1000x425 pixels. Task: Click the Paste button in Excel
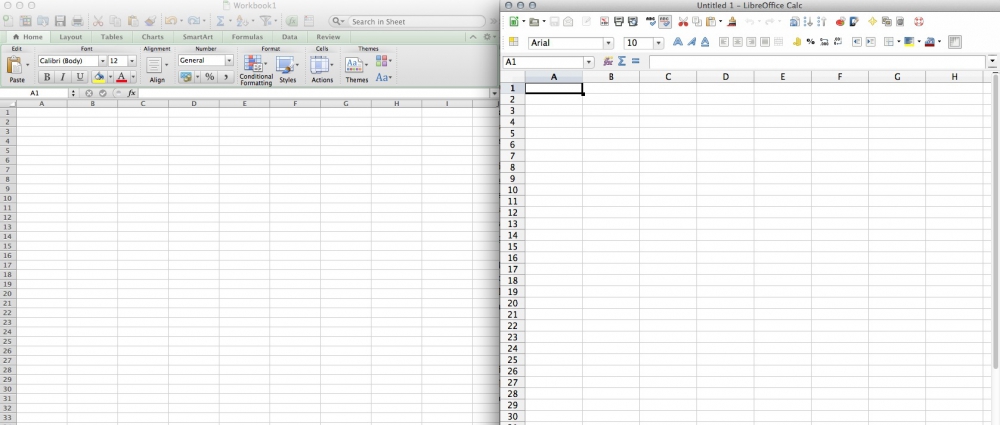pos(16,68)
